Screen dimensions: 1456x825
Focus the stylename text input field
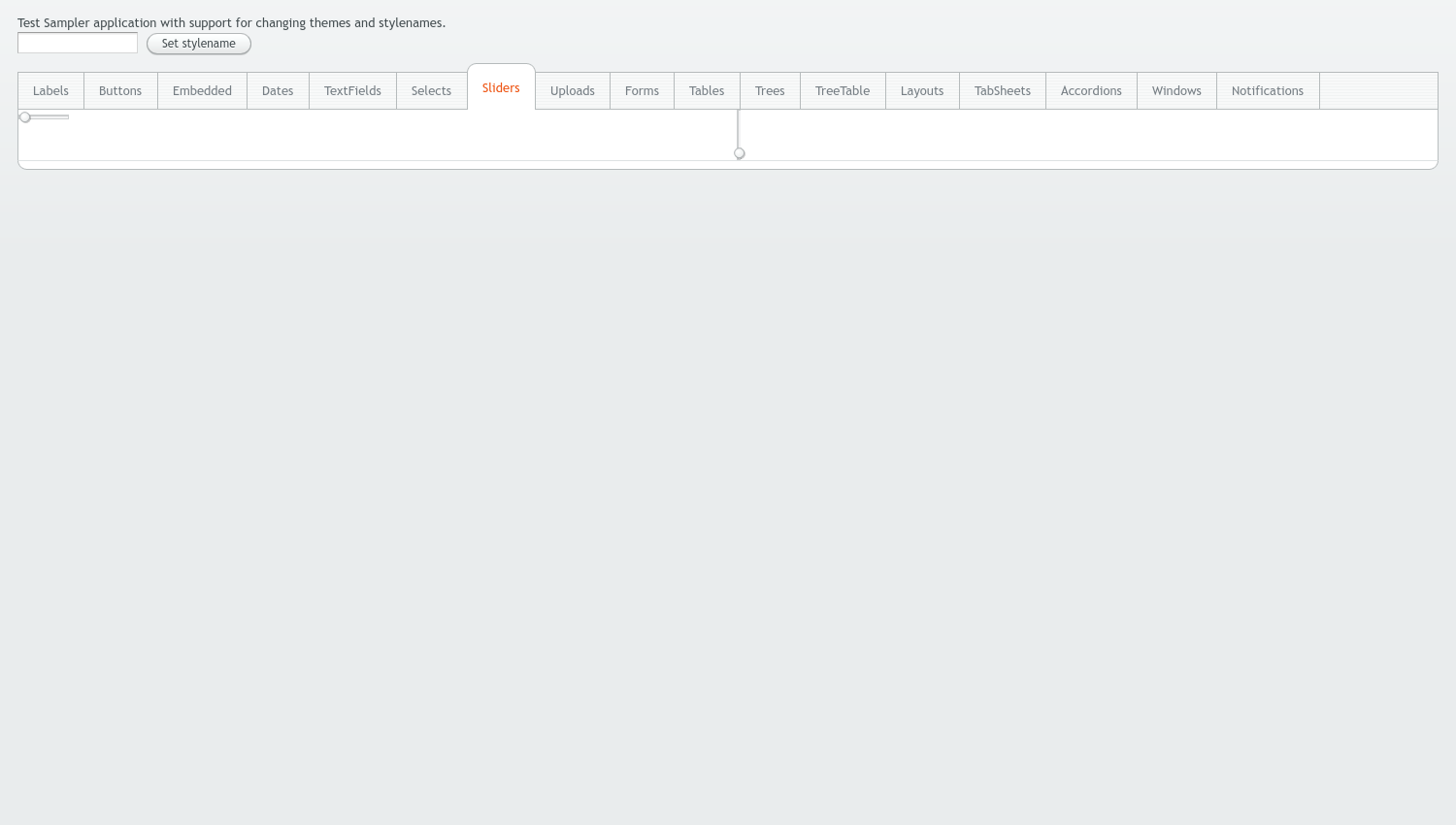78,43
